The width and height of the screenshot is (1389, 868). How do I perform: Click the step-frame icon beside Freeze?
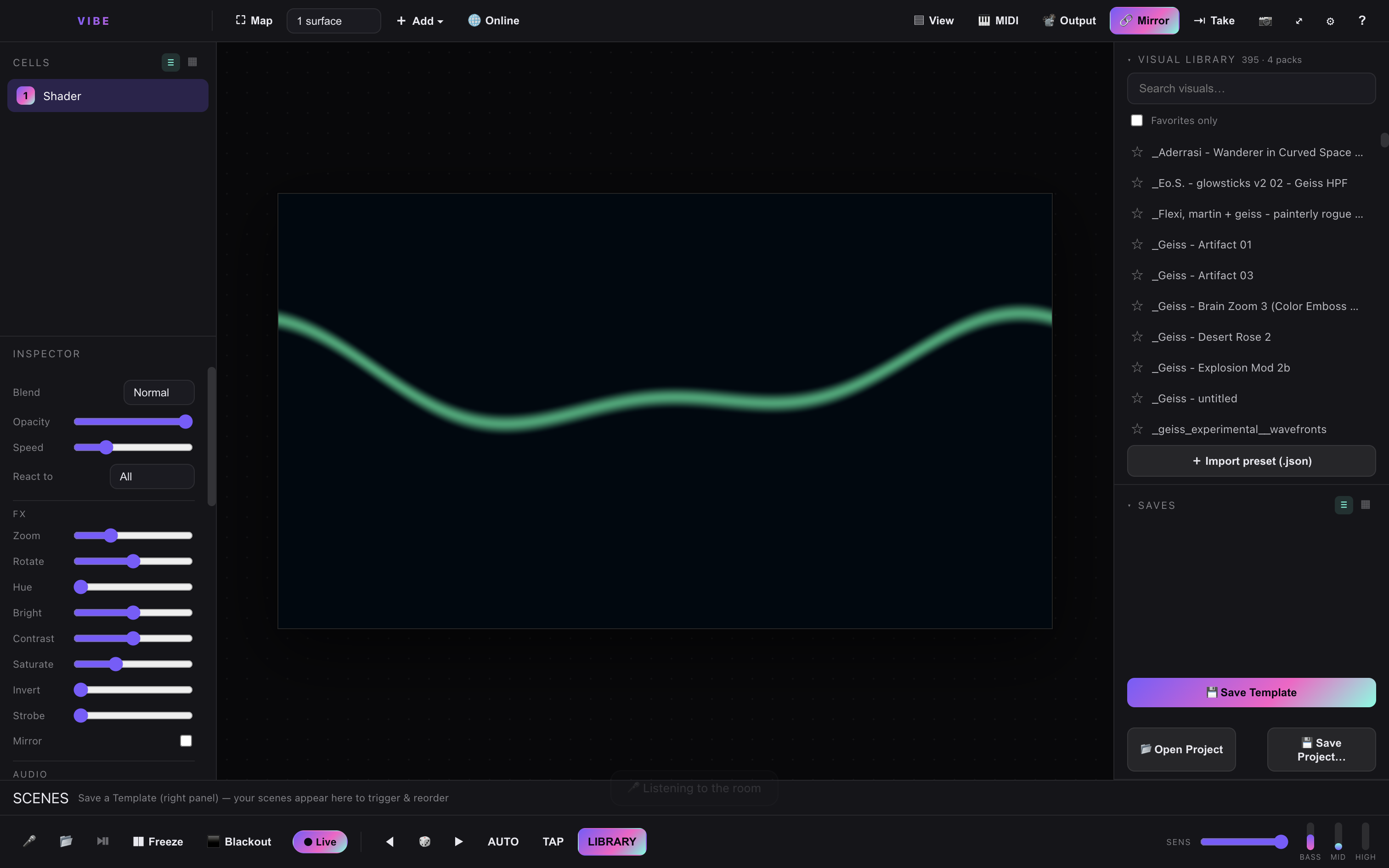tap(103, 841)
